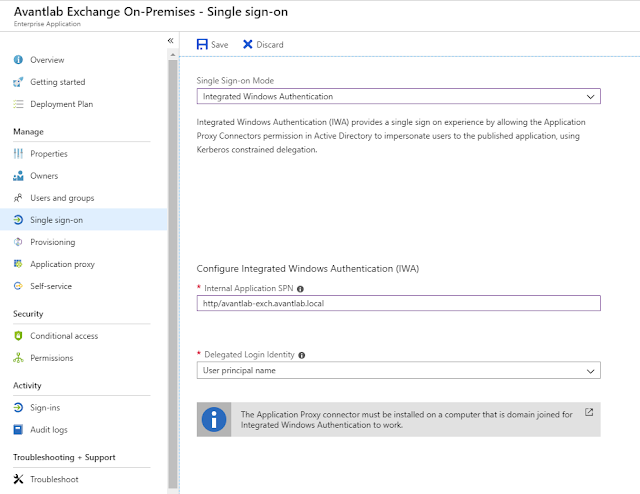640x494 pixels.
Task: Open Users and groups
Action: coord(83,198)
